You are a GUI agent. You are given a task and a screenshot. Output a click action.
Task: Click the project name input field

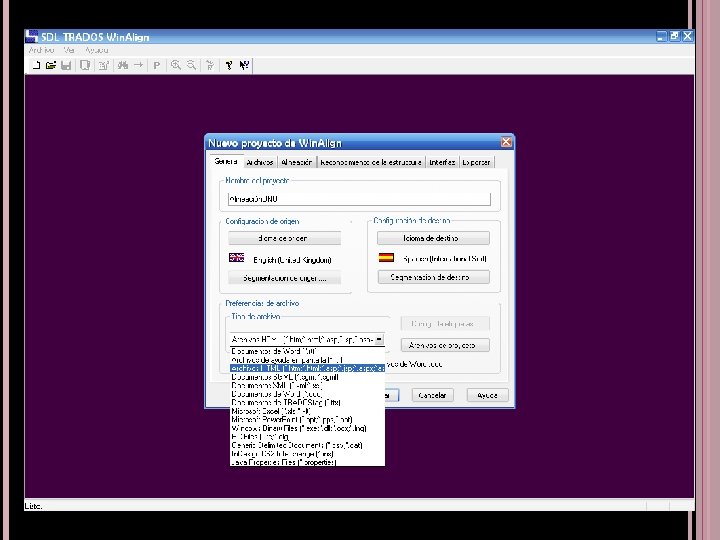click(x=359, y=199)
